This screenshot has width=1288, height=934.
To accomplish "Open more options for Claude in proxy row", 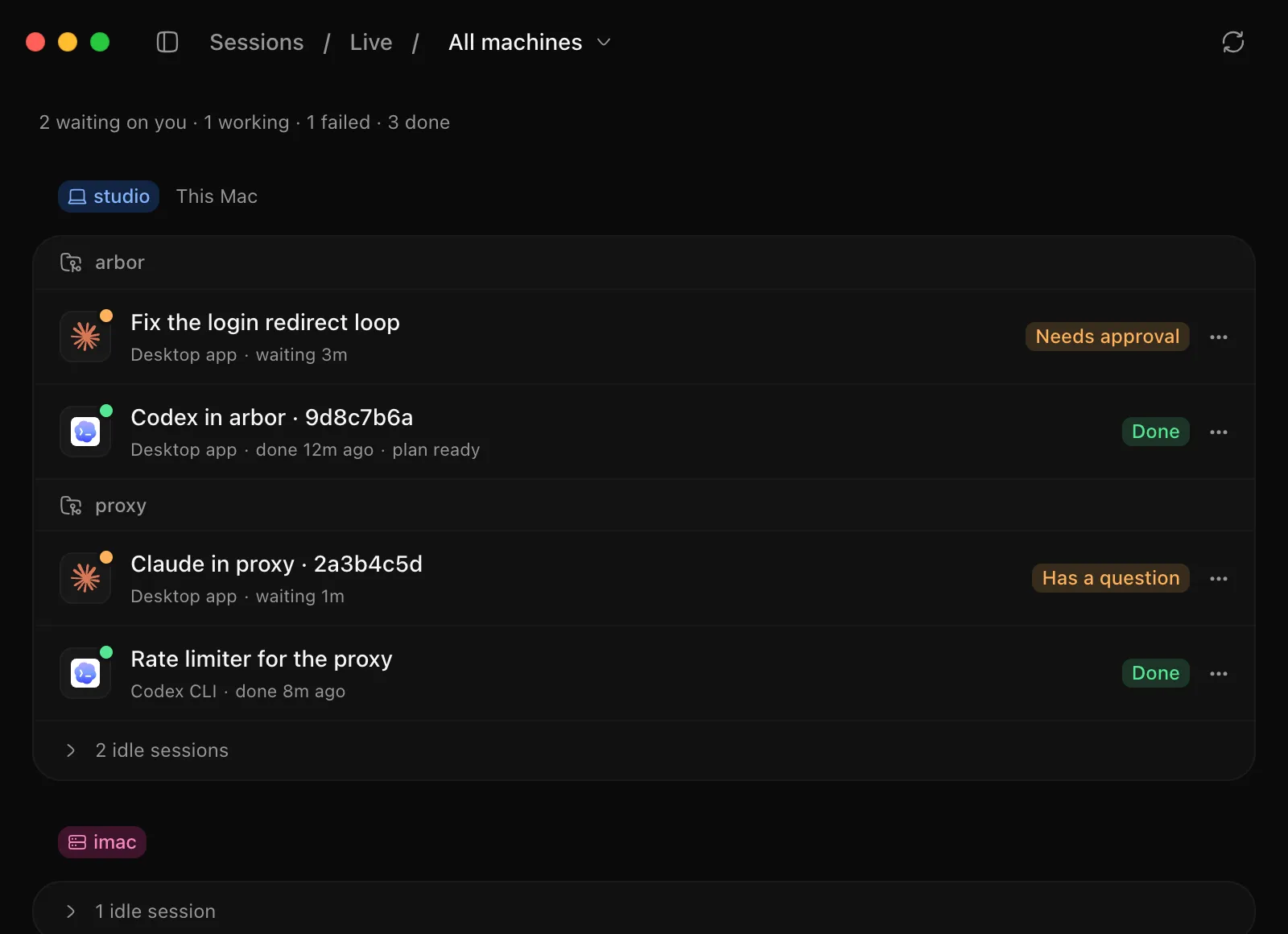I will 1219,578.
